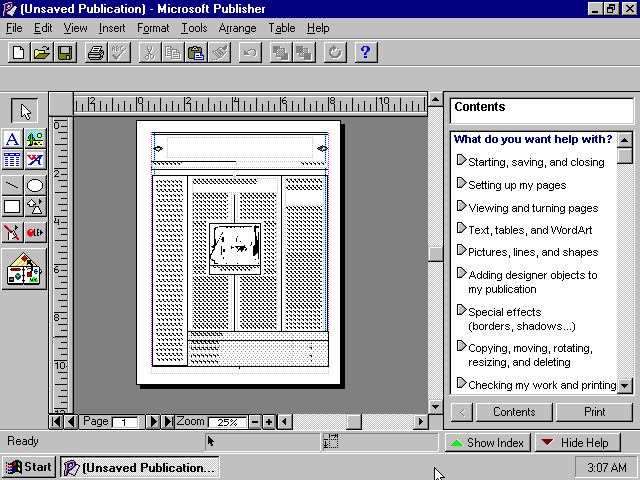Click the Windows Start button

click(x=29, y=467)
